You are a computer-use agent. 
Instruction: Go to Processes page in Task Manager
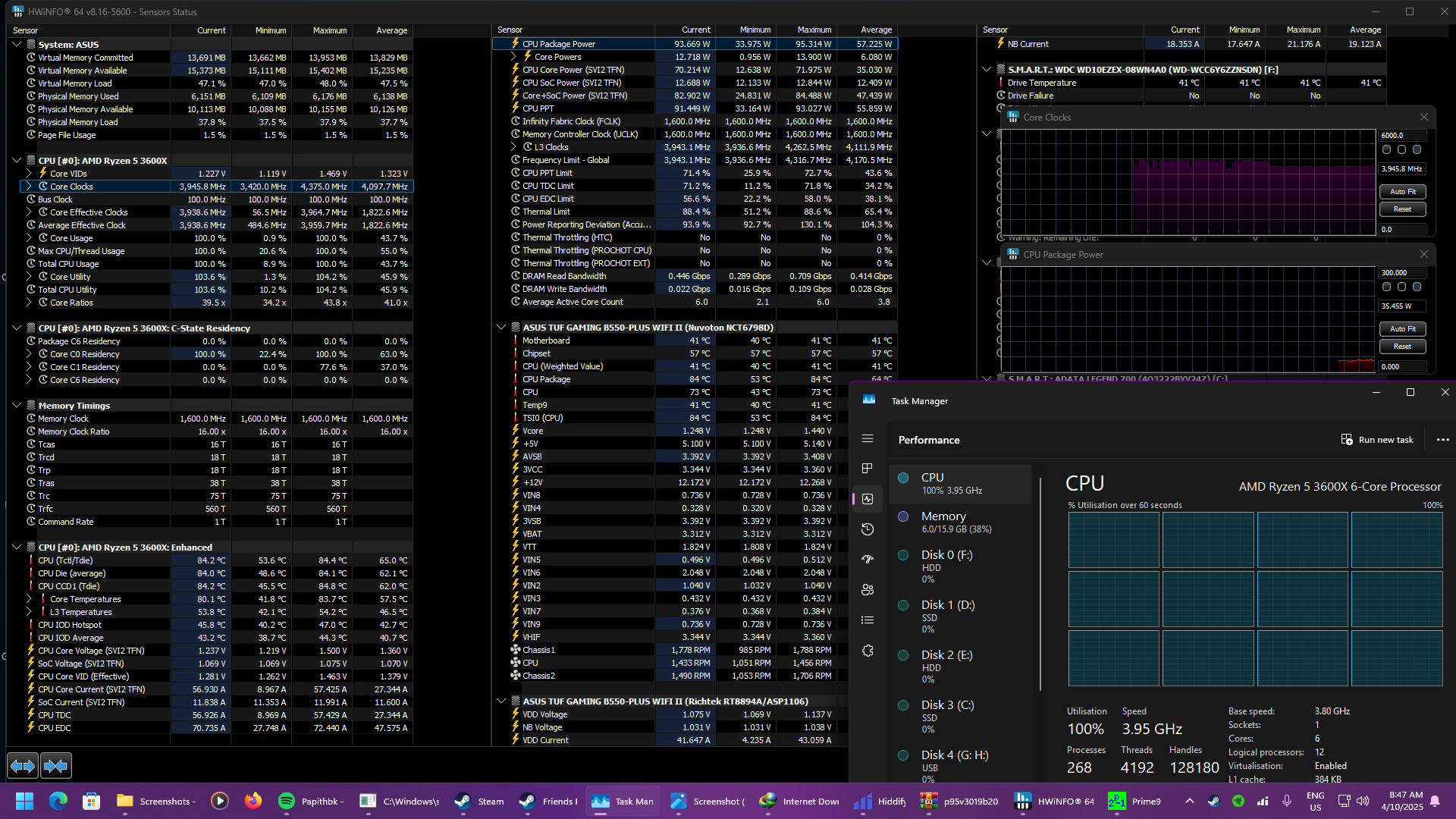point(868,469)
